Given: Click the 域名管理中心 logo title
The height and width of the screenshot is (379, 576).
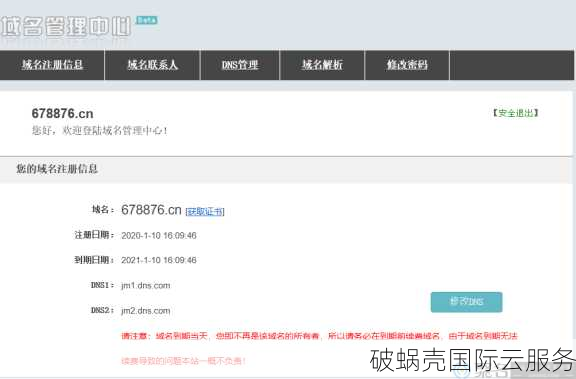Looking at the screenshot, I should pos(65,26).
